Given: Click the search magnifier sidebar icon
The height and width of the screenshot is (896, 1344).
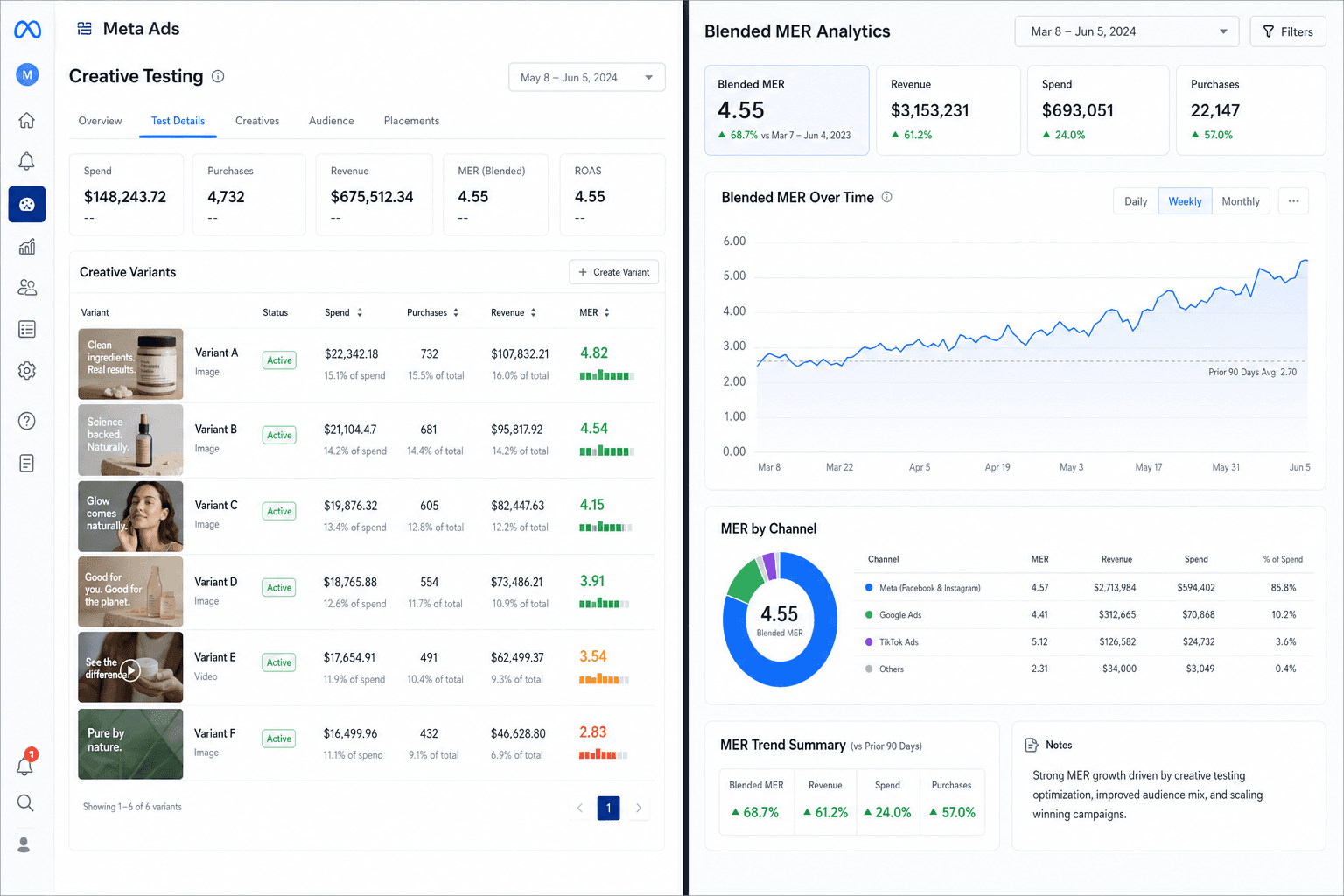Looking at the screenshot, I should point(25,803).
